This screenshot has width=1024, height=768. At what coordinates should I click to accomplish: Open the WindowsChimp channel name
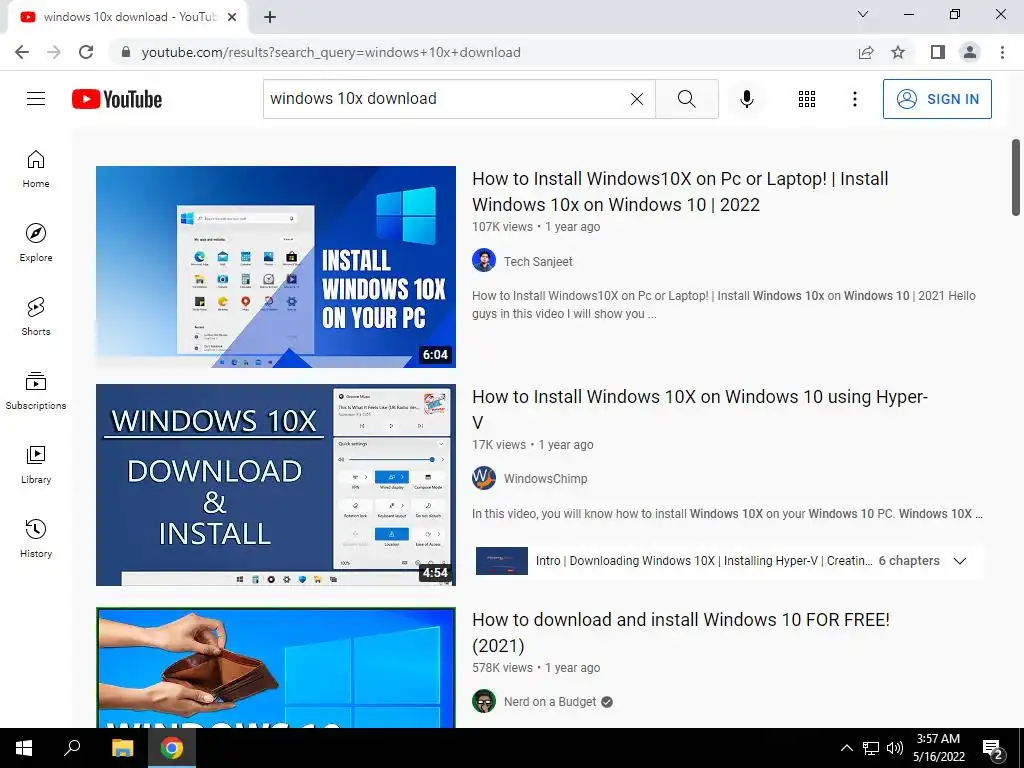[x=545, y=479]
